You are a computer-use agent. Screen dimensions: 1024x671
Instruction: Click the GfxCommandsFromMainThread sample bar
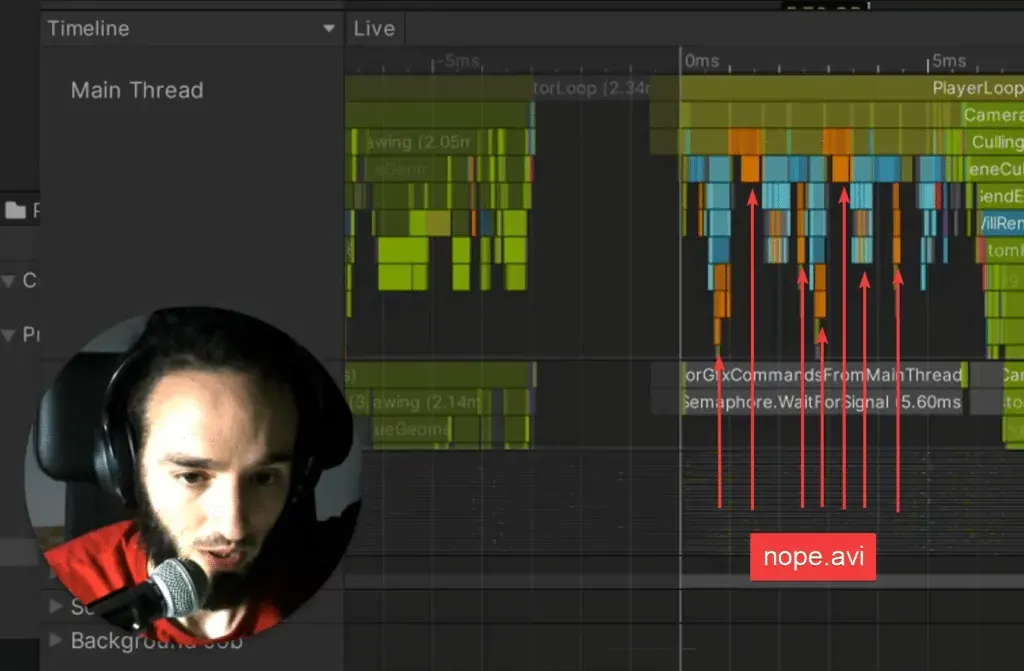click(x=820, y=375)
